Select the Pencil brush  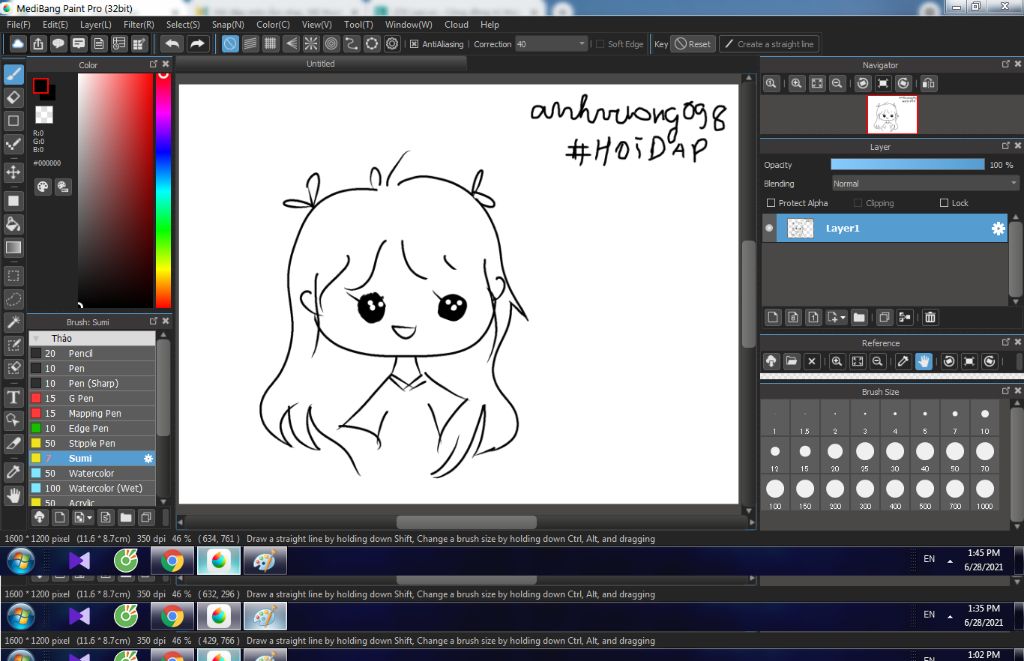92,353
